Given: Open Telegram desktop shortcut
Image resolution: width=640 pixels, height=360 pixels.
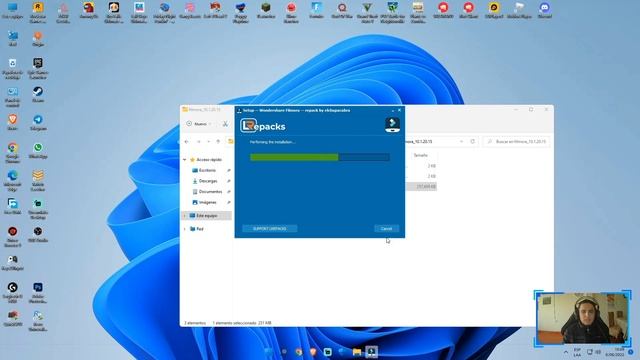Looking at the screenshot, I should pos(38,122).
